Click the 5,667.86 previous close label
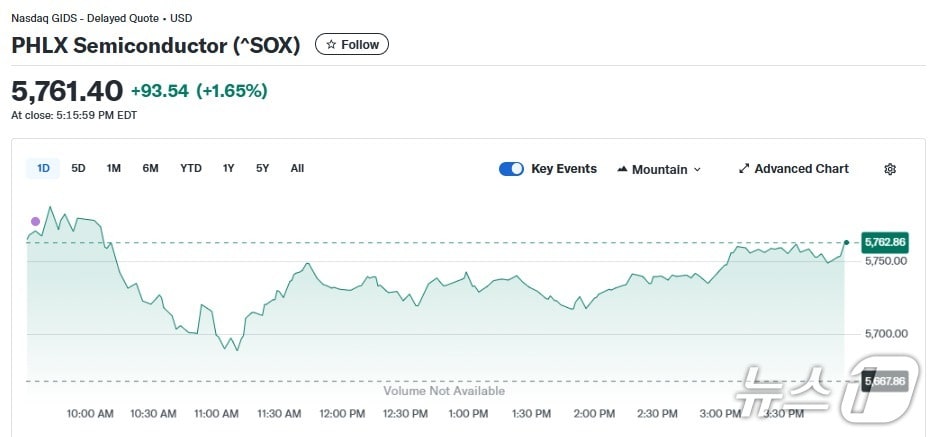933x437 pixels. (x=884, y=381)
